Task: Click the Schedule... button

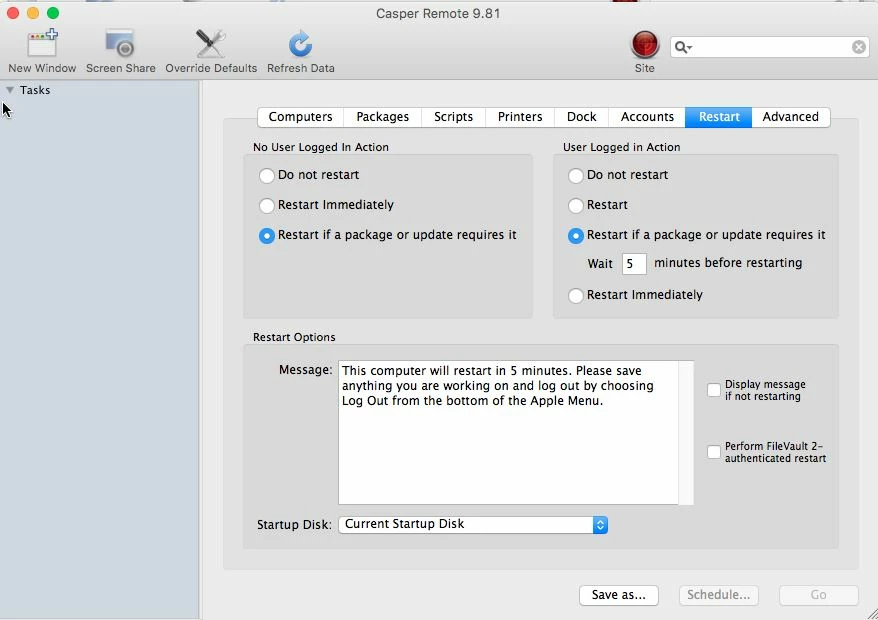Action: click(718, 595)
